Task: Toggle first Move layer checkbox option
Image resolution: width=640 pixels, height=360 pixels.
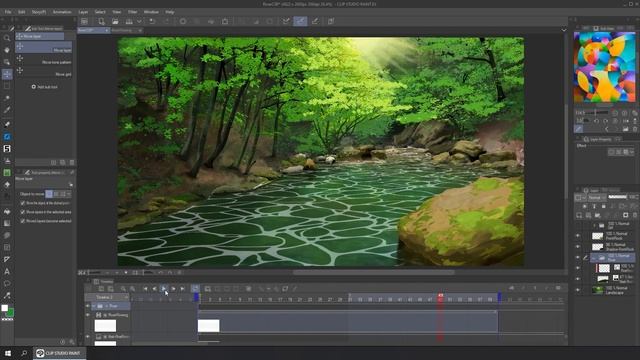Action: point(23,203)
